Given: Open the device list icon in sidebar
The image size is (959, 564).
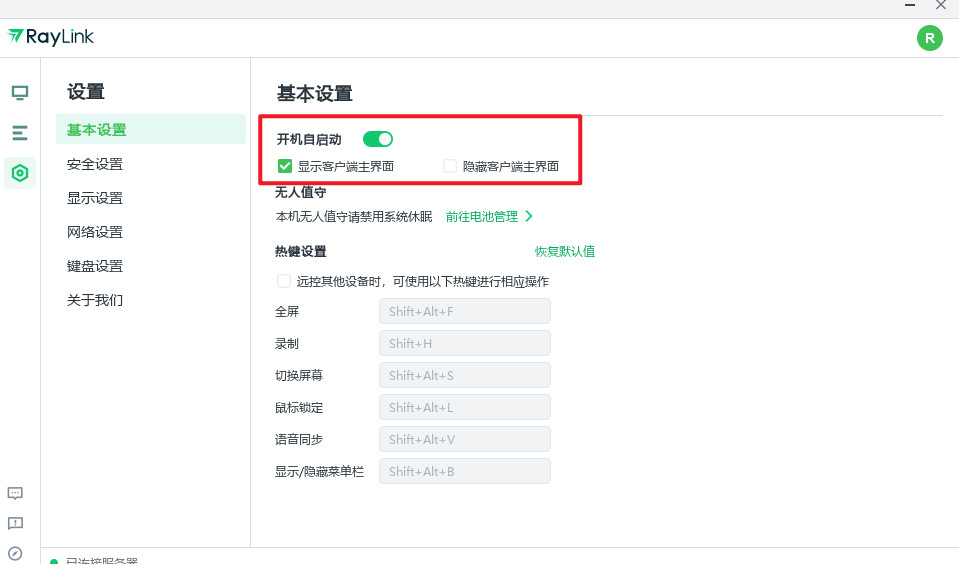Looking at the screenshot, I should point(19,132).
